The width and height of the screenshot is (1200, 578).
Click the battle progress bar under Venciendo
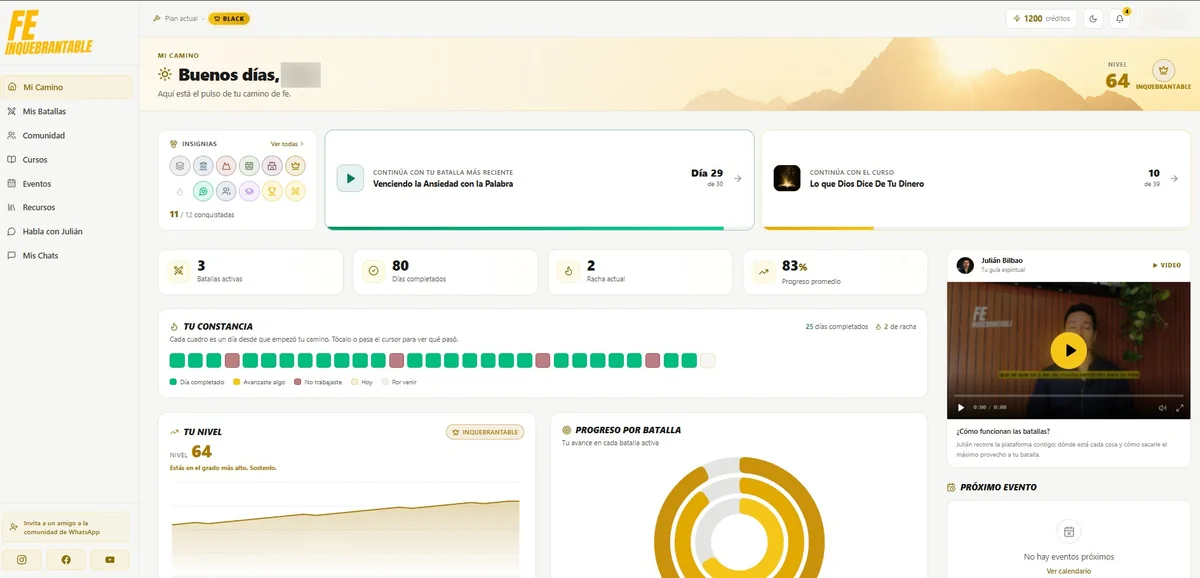(539, 228)
